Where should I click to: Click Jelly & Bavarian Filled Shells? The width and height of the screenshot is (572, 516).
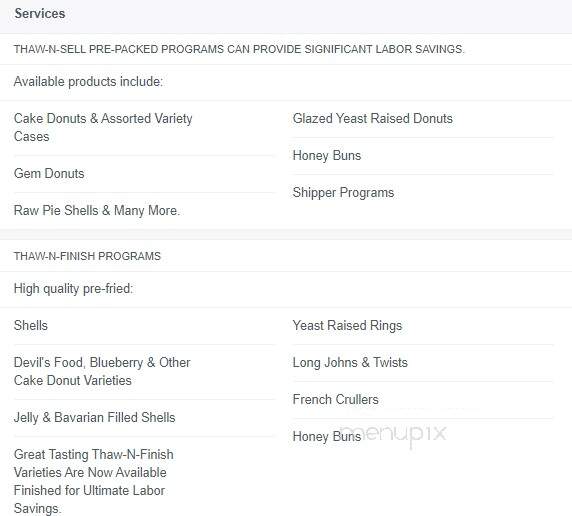(94, 417)
